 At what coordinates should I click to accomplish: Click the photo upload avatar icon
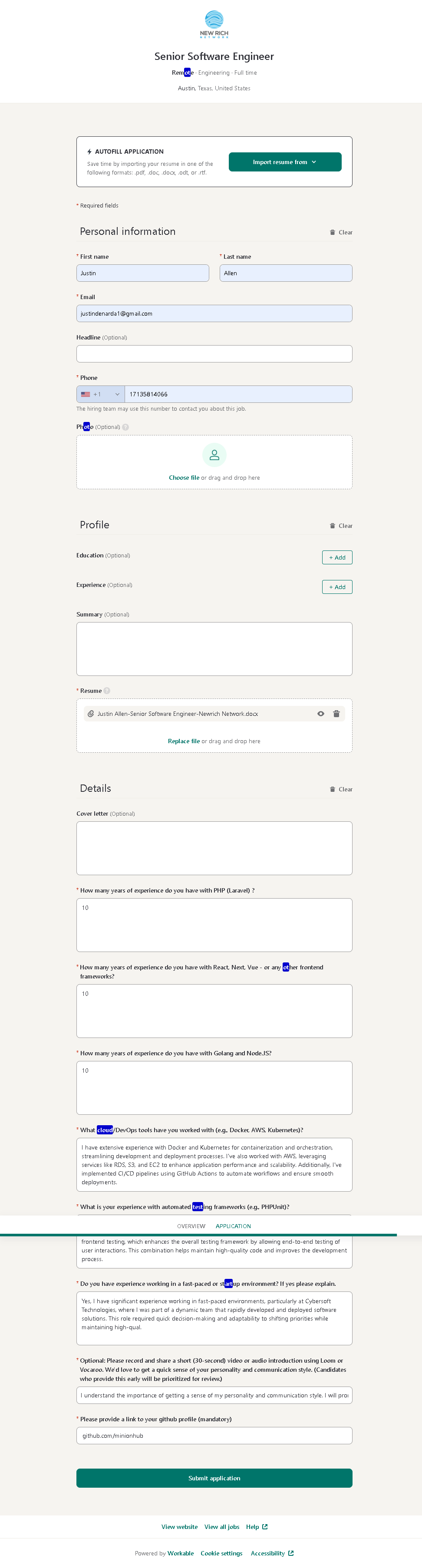pos(214,455)
